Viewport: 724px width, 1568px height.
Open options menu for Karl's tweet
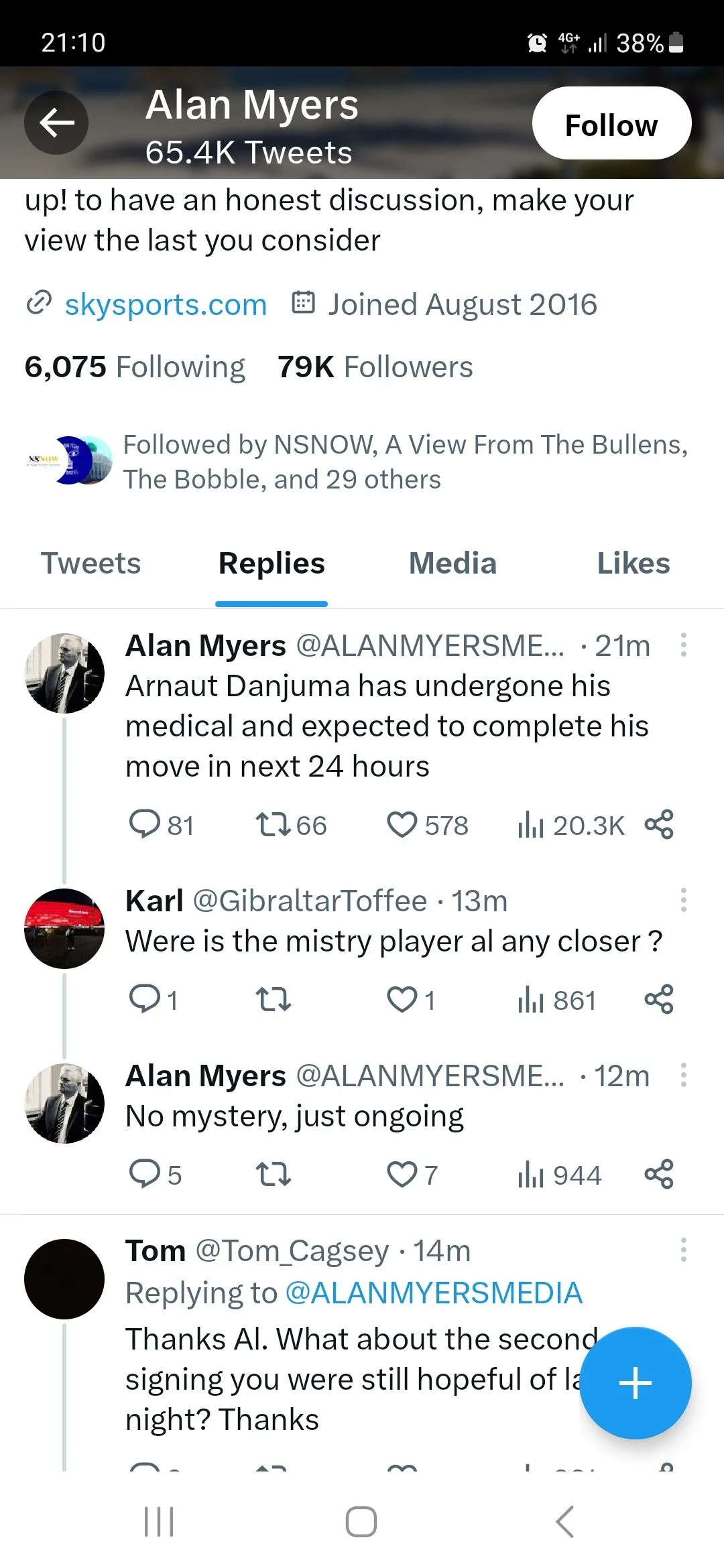683,900
